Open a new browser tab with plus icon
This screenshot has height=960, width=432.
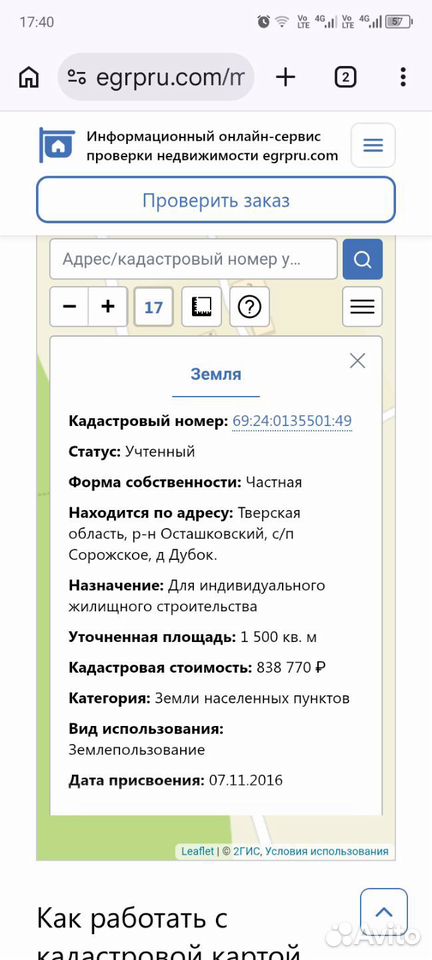pos(285,77)
